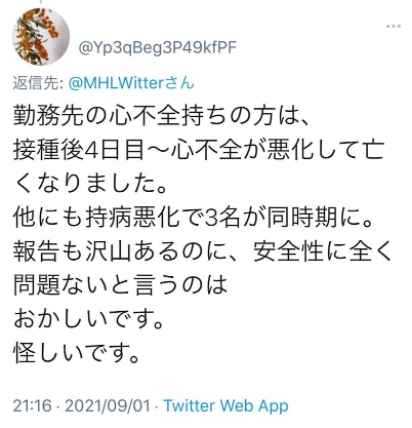412x428 pixels.
Task: Click the orange flower profile avatar
Action: tap(41, 37)
